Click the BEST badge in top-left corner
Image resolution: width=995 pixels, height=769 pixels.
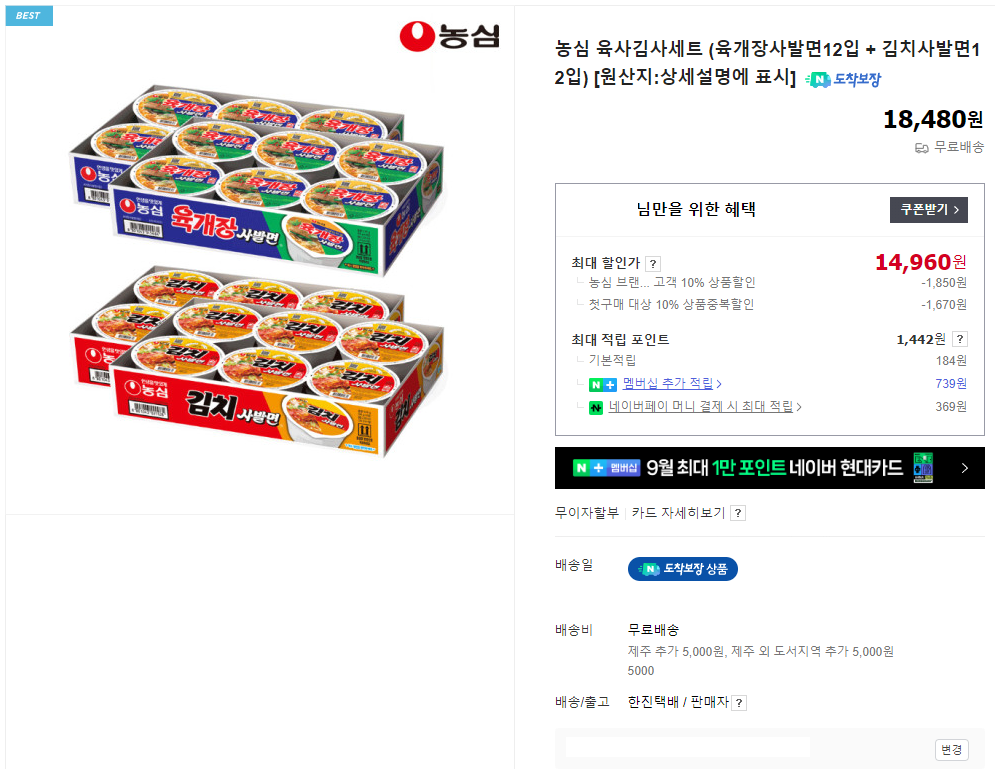[x=29, y=16]
